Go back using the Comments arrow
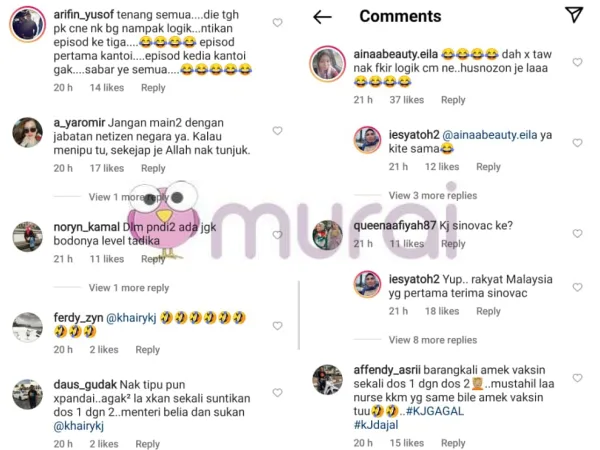The height and width of the screenshot is (450, 600). click(x=322, y=17)
